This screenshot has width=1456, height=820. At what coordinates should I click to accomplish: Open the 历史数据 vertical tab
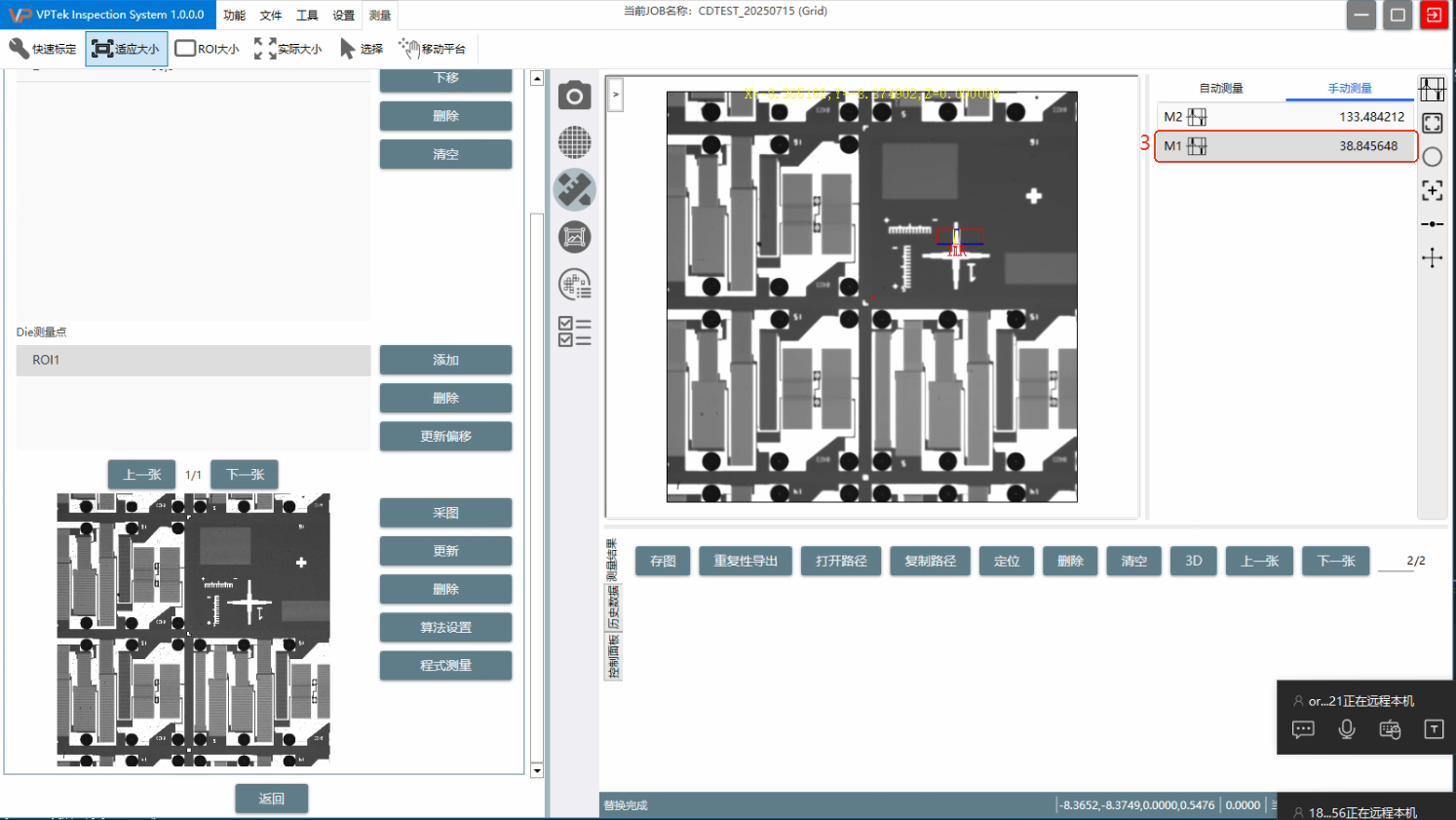click(x=613, y=607)
